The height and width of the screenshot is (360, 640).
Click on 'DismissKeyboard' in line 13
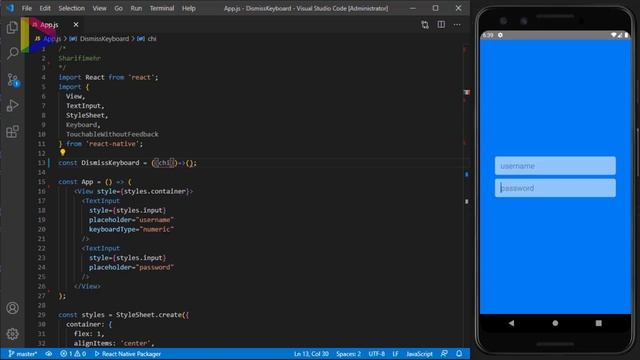110,163
